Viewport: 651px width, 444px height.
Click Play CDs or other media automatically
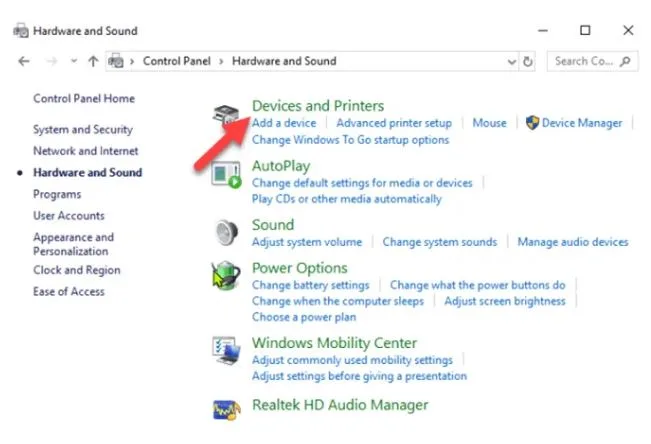tap(347, 199)
